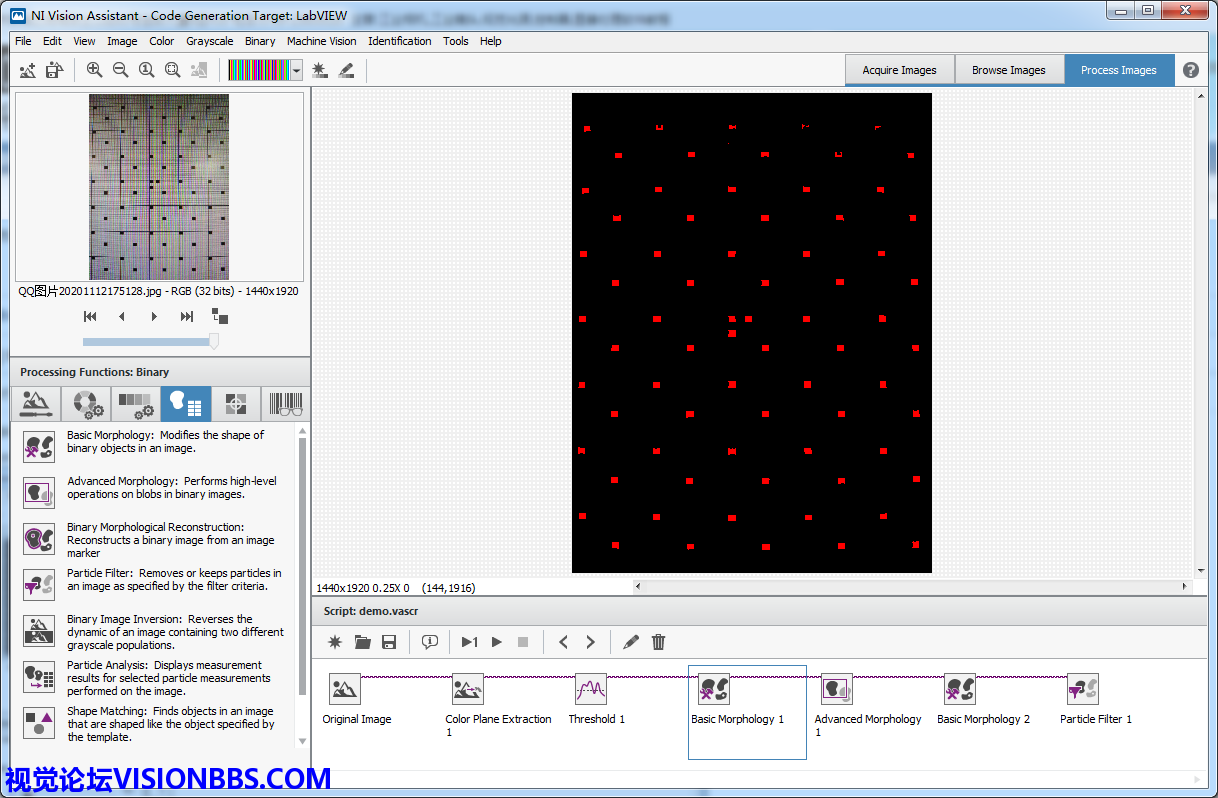Click the source image thumbnail preview

point(159,187)
